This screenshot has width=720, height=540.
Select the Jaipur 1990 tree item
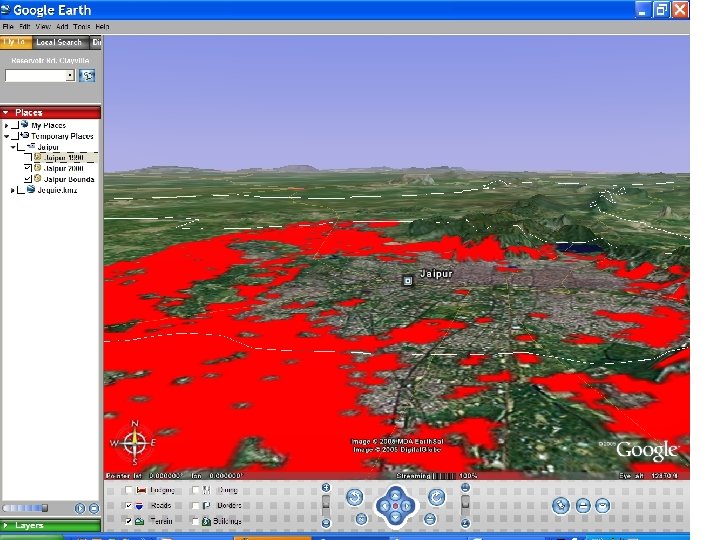[64, 158]
